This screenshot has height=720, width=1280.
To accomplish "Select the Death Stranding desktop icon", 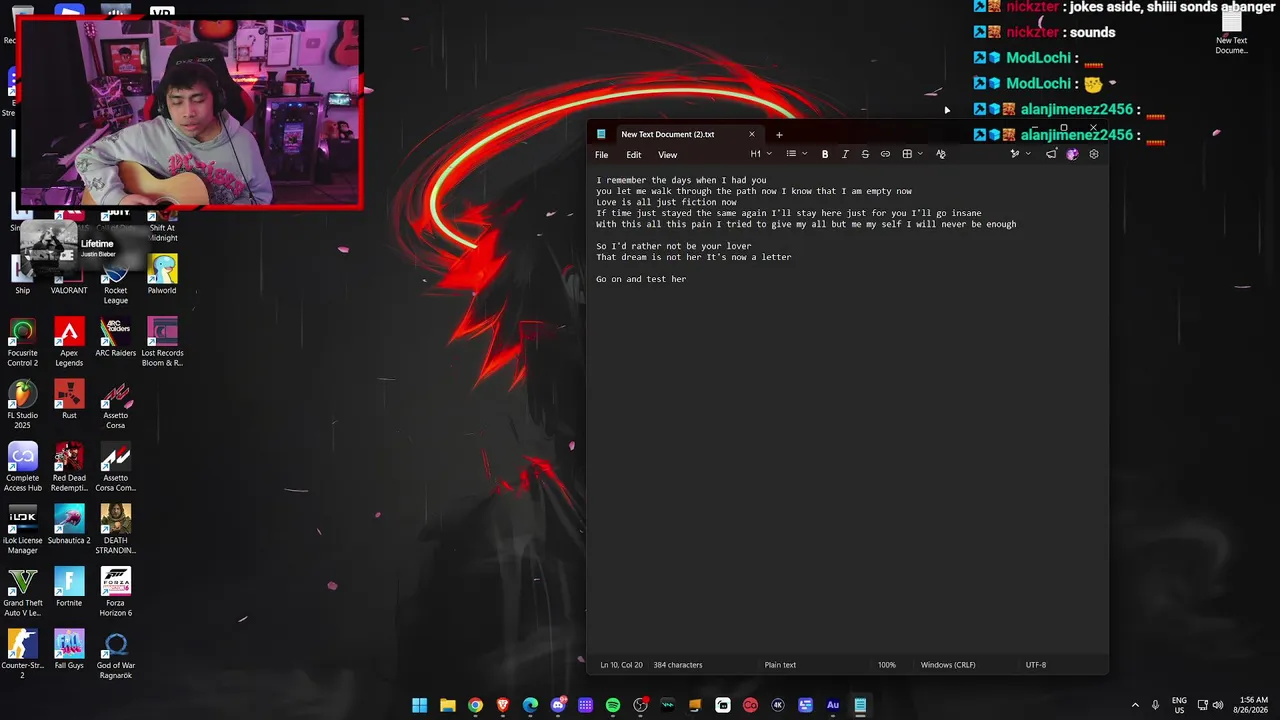I will click(115, 530).
